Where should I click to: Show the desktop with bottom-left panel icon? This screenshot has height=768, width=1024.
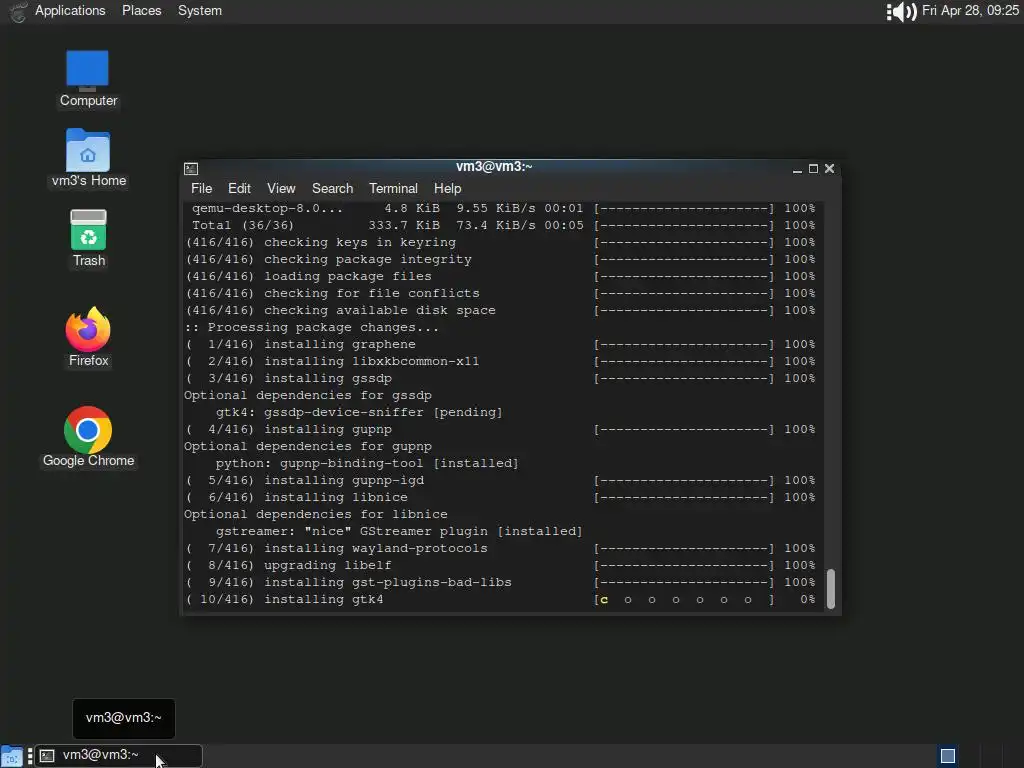[12, 756]
